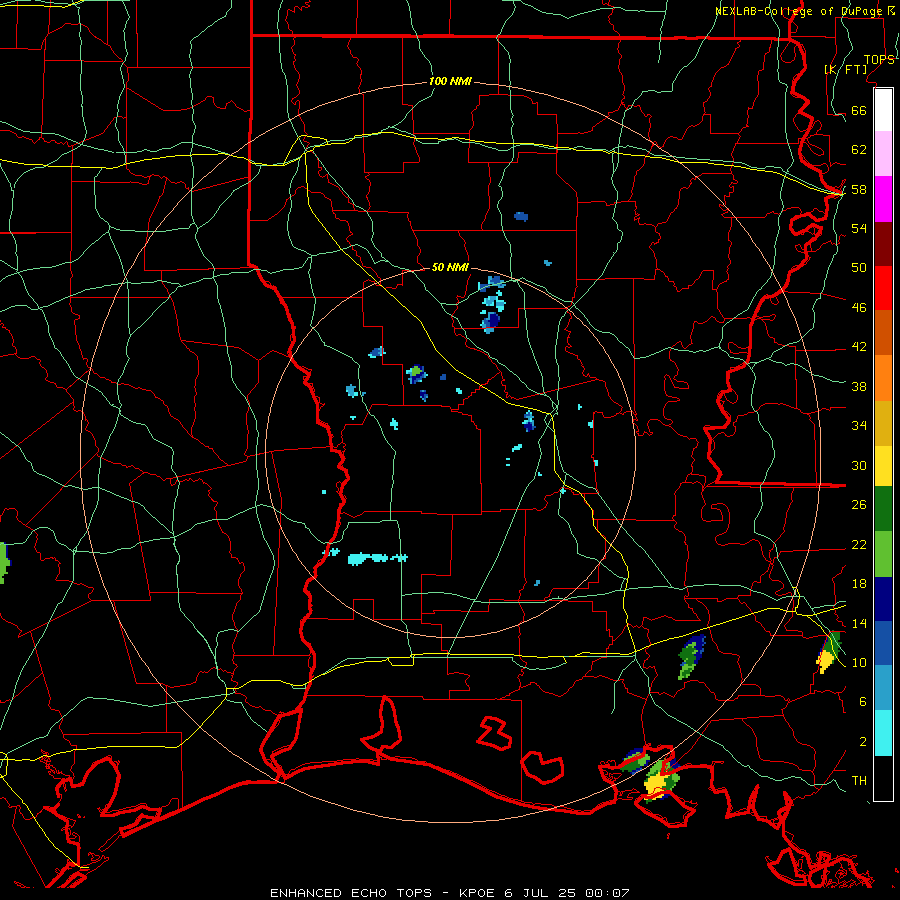Image resolution: width=900 pixels, height=900 pixels.
Task: Click the light pink legend band
Action: [x=883, y=154]
